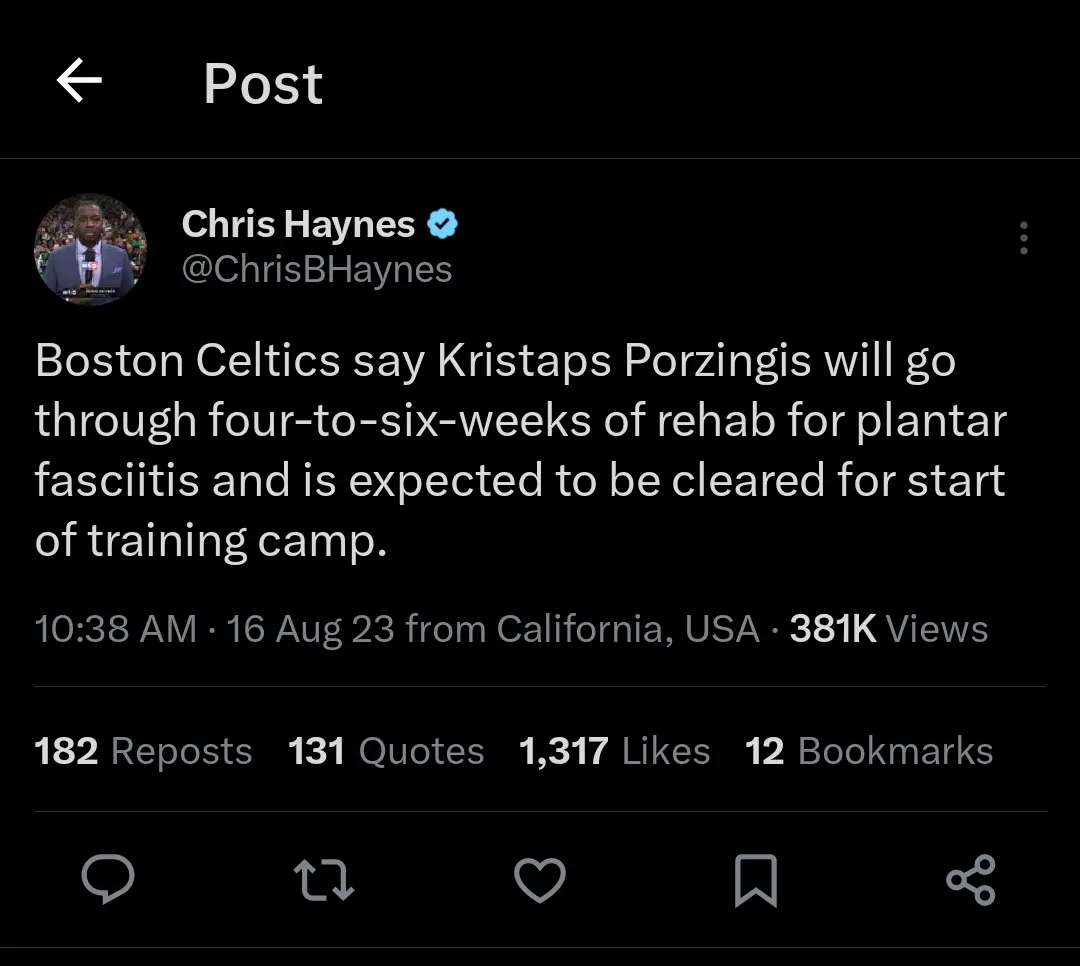Screen dimensions: 1080x966
Task: Tap the Post header title
Action: point(263,83)
